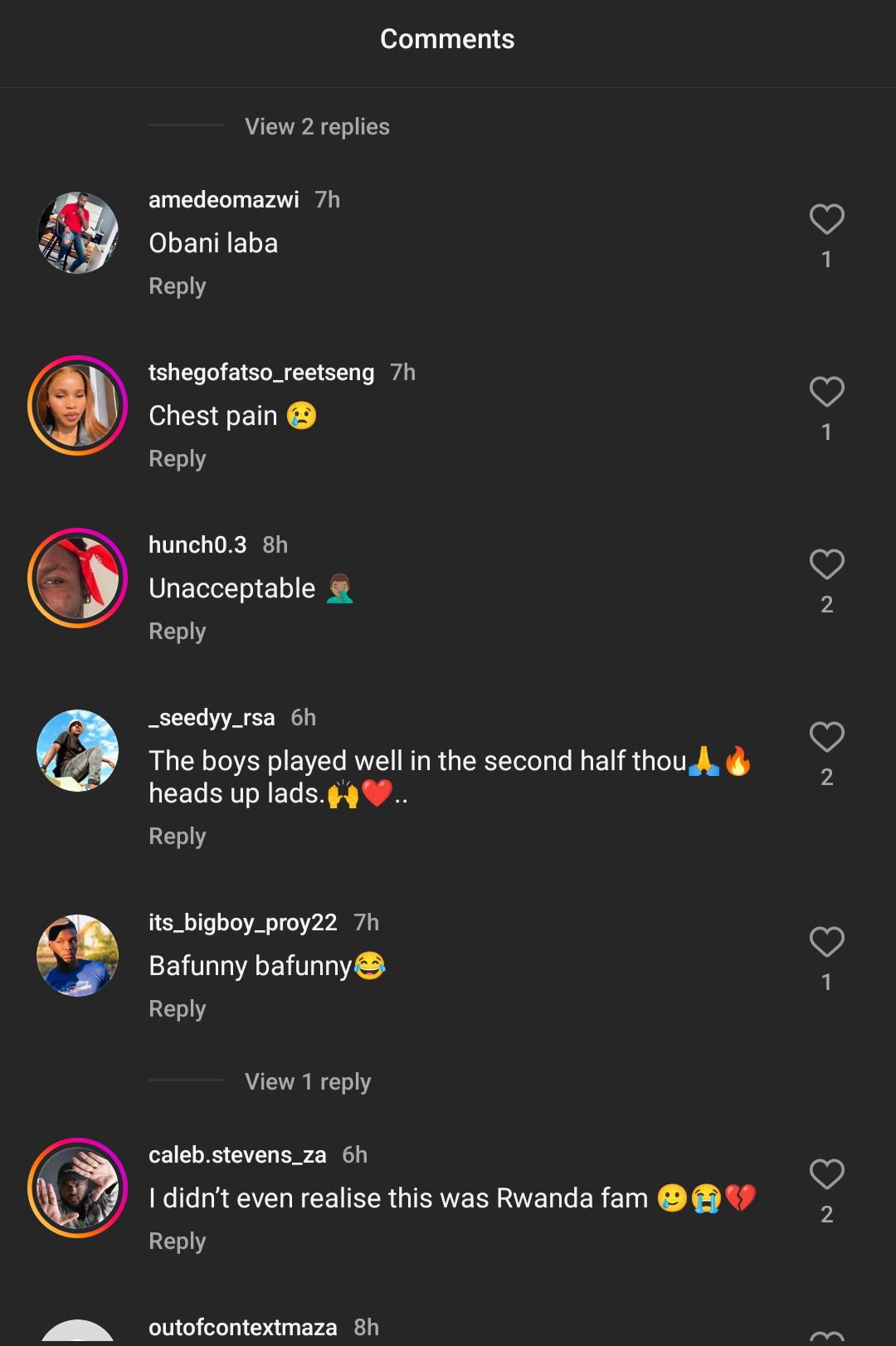896x1346 pixels.
Task: Open caleb.stevens_za's story avatar
Action: tap(78, 1188)
